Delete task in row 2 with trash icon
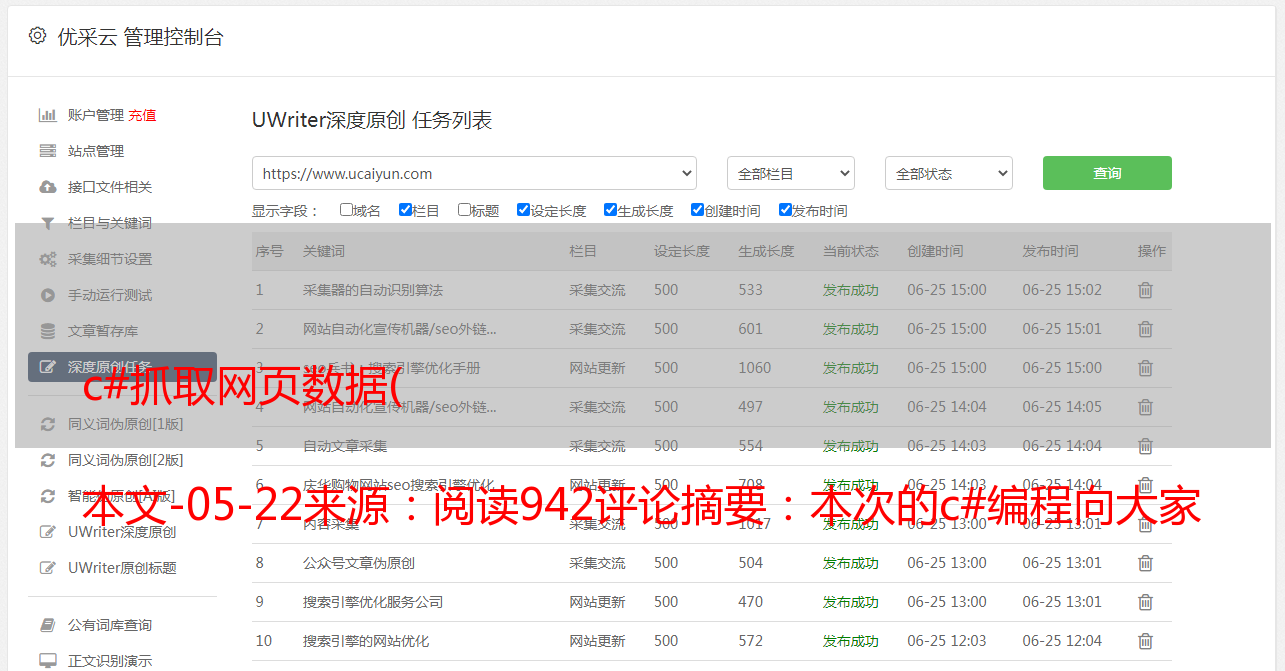Screen dimensions: 1285x671 click(x=1145, y=329)
